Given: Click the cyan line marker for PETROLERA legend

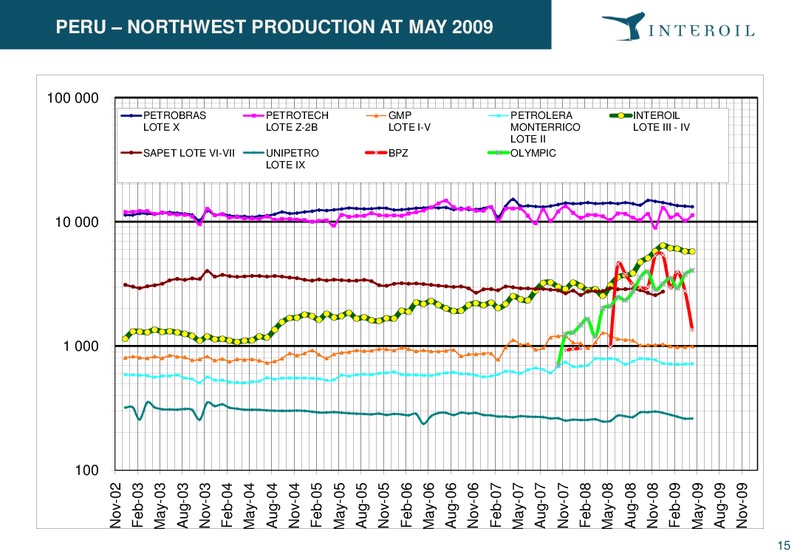Looking at the screenshot, I should [499, 116].
